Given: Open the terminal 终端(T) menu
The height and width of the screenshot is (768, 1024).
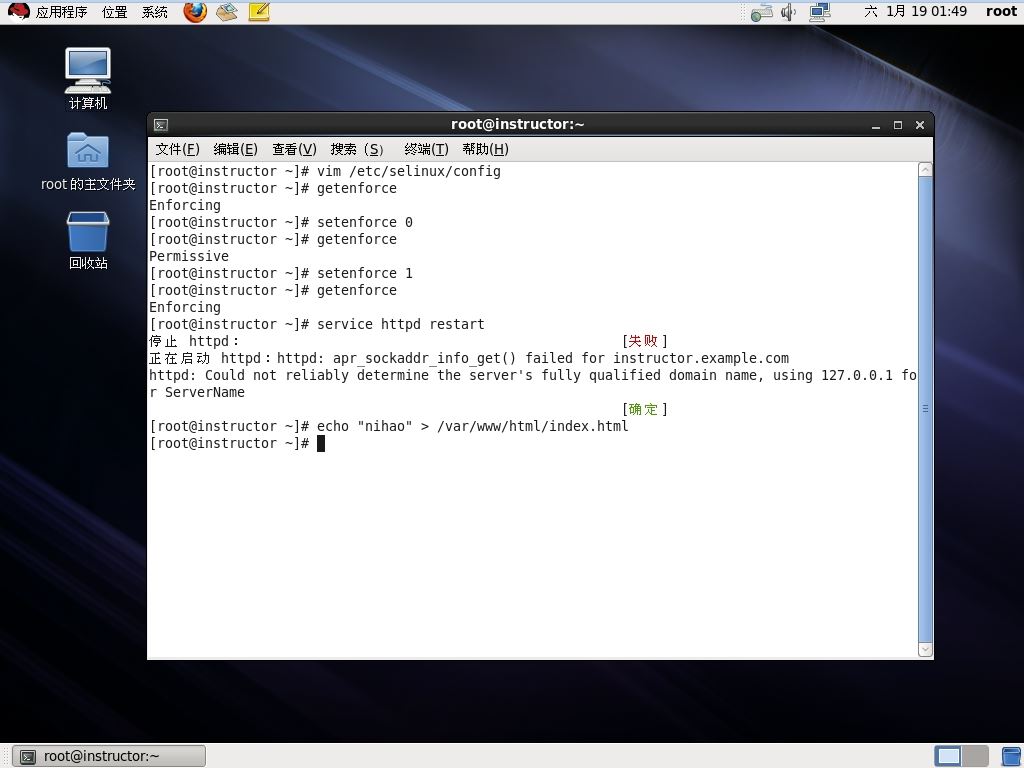Looking at the screenshot, I should pyautogui.click(x=426, y=150).
